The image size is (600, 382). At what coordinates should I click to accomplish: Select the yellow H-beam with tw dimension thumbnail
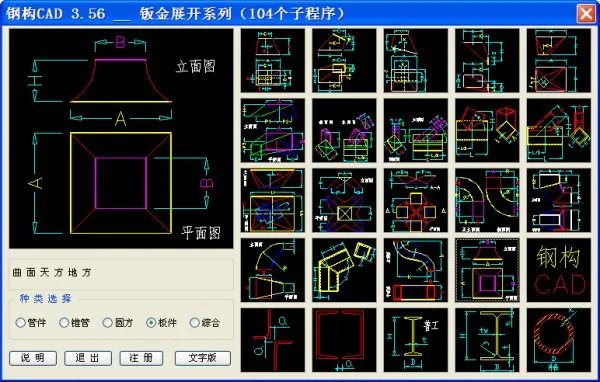[x=487, y=340]
